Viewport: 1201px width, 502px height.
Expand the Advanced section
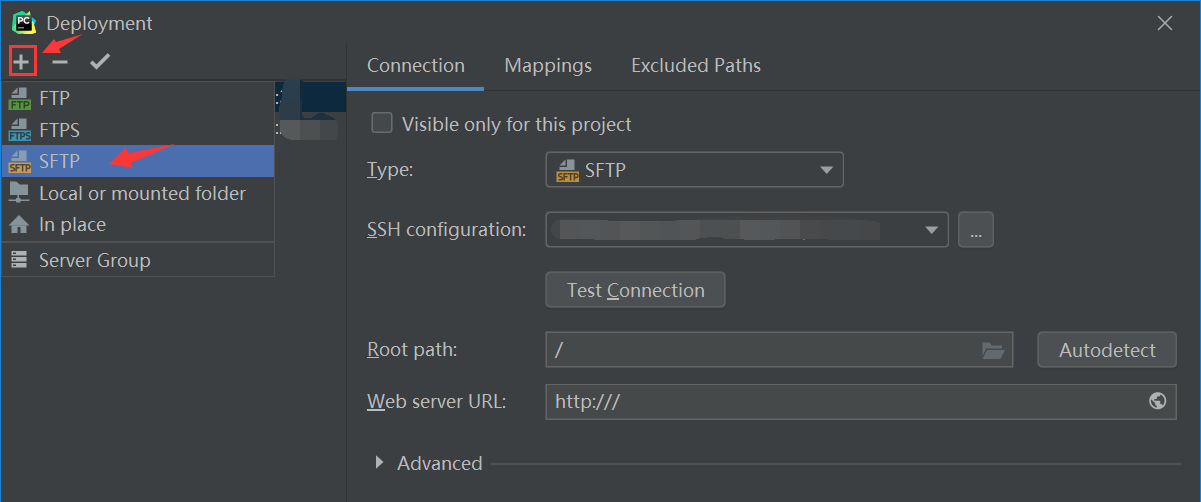pos(380,463)
